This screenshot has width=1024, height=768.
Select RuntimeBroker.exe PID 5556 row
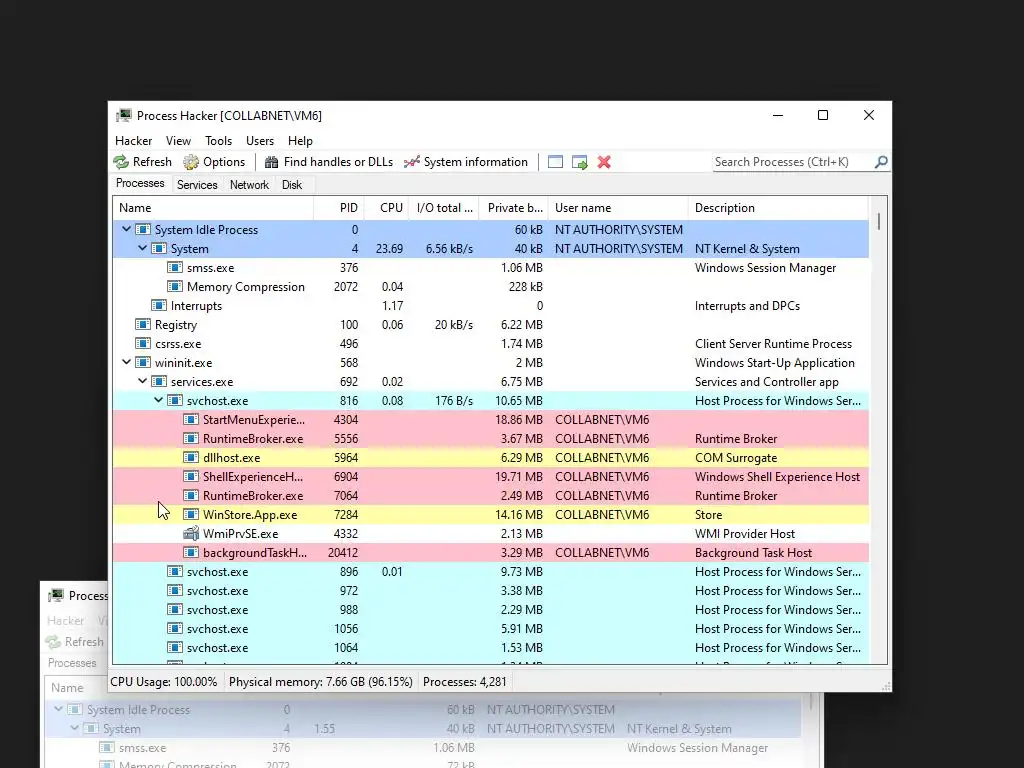click(x=490, y=438)
